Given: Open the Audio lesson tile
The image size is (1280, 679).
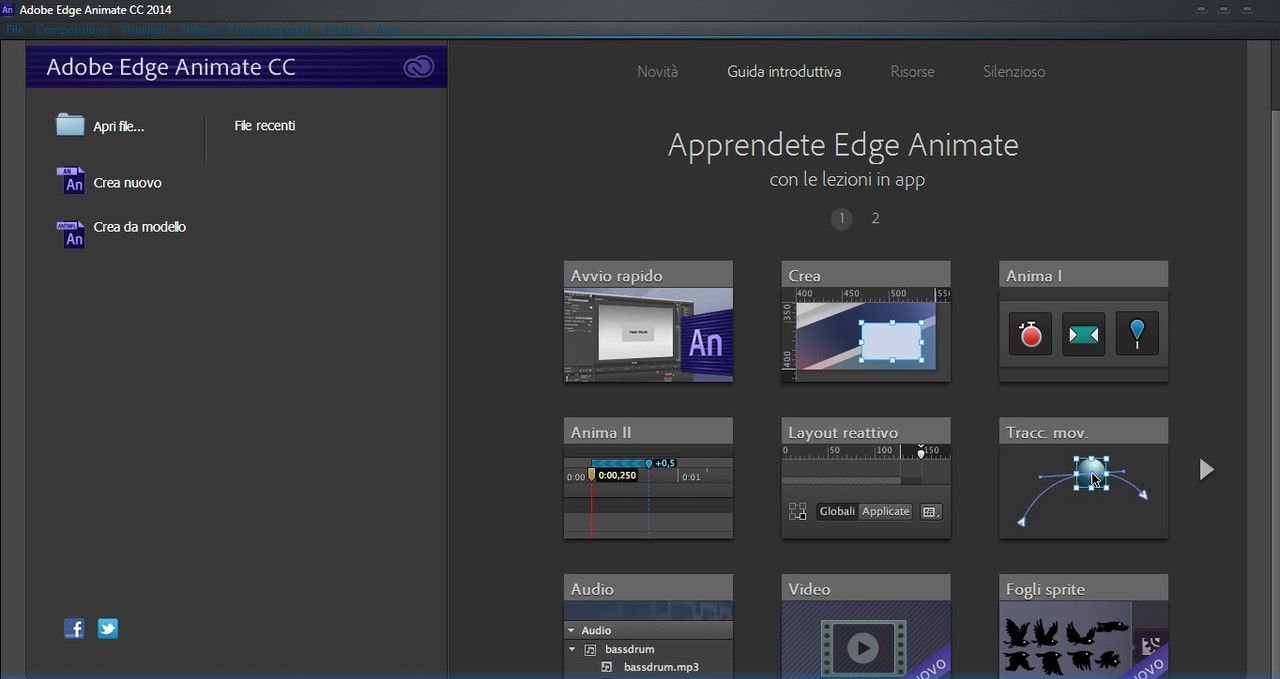Looking at the screenshot, I should (648, 626).
